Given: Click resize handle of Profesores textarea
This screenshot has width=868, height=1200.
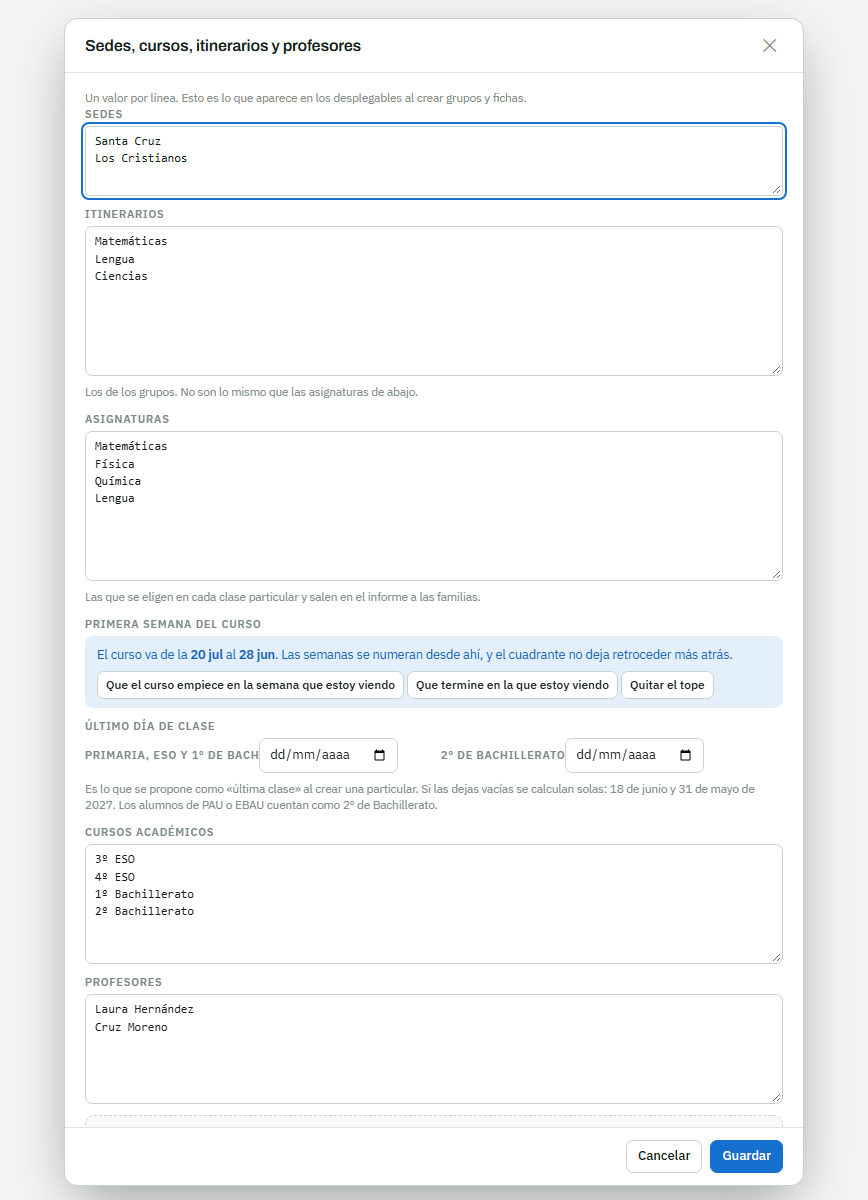Looking at the screenshot, I should (x=775, y=1096).
